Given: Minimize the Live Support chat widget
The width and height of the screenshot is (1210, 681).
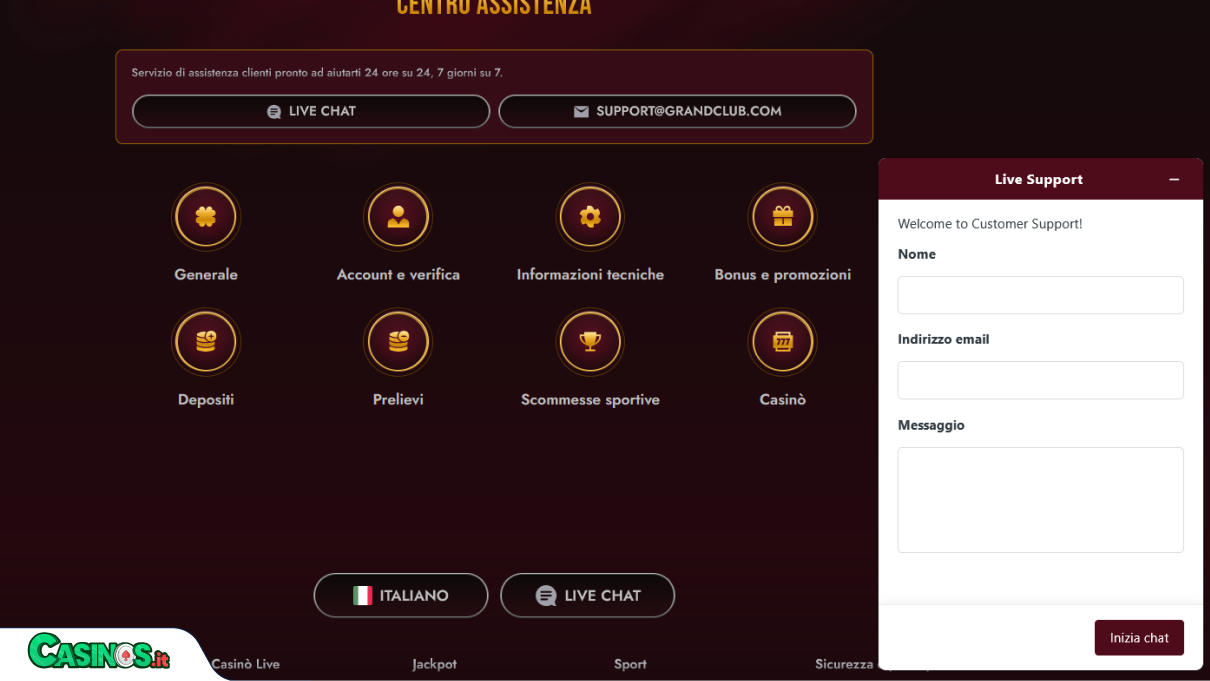Looking at the screenshot, I should click(x=1174, y=180).
